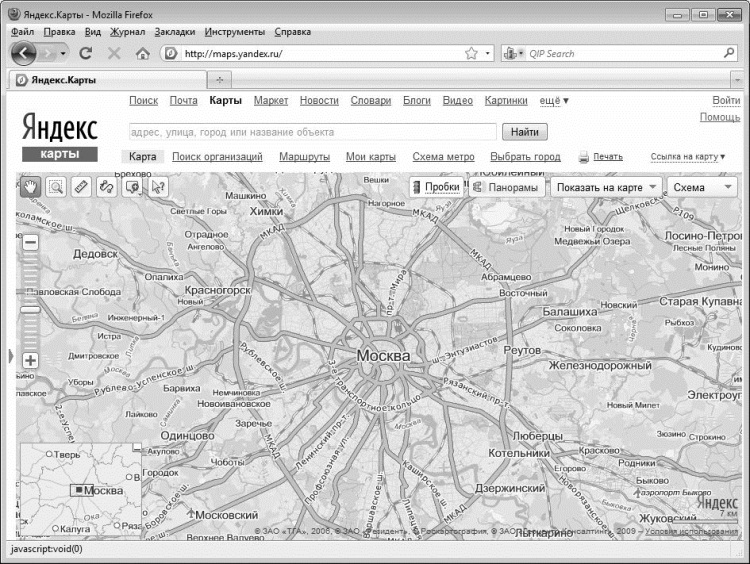Select the ruler distance tool
The width and height of the screenshot is (750, 564).
click(81, 187)
